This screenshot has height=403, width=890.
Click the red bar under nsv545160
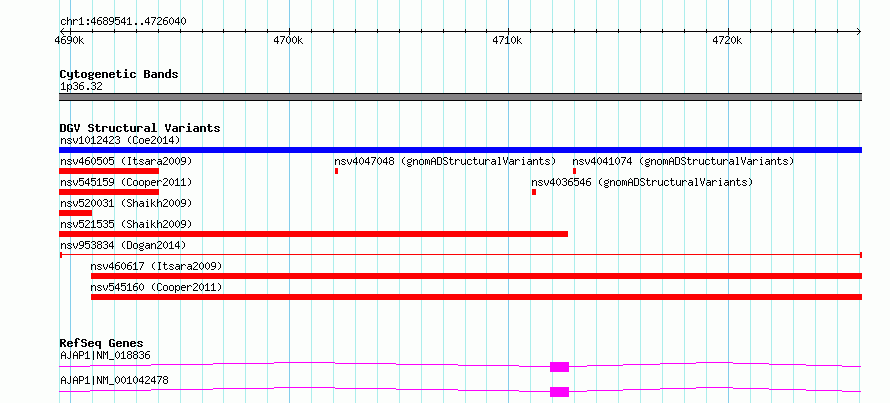476,297
